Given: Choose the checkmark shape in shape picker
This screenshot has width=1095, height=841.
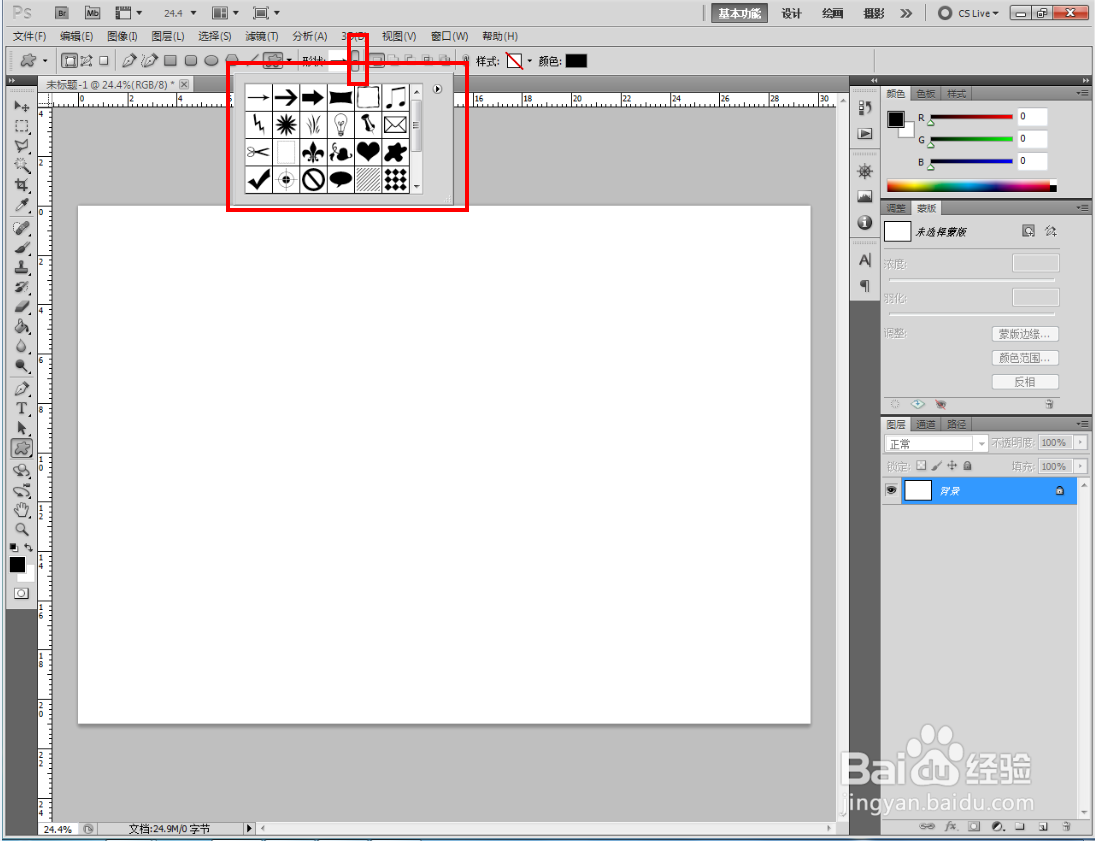Looking at the screenshot, I should [258, 180].
